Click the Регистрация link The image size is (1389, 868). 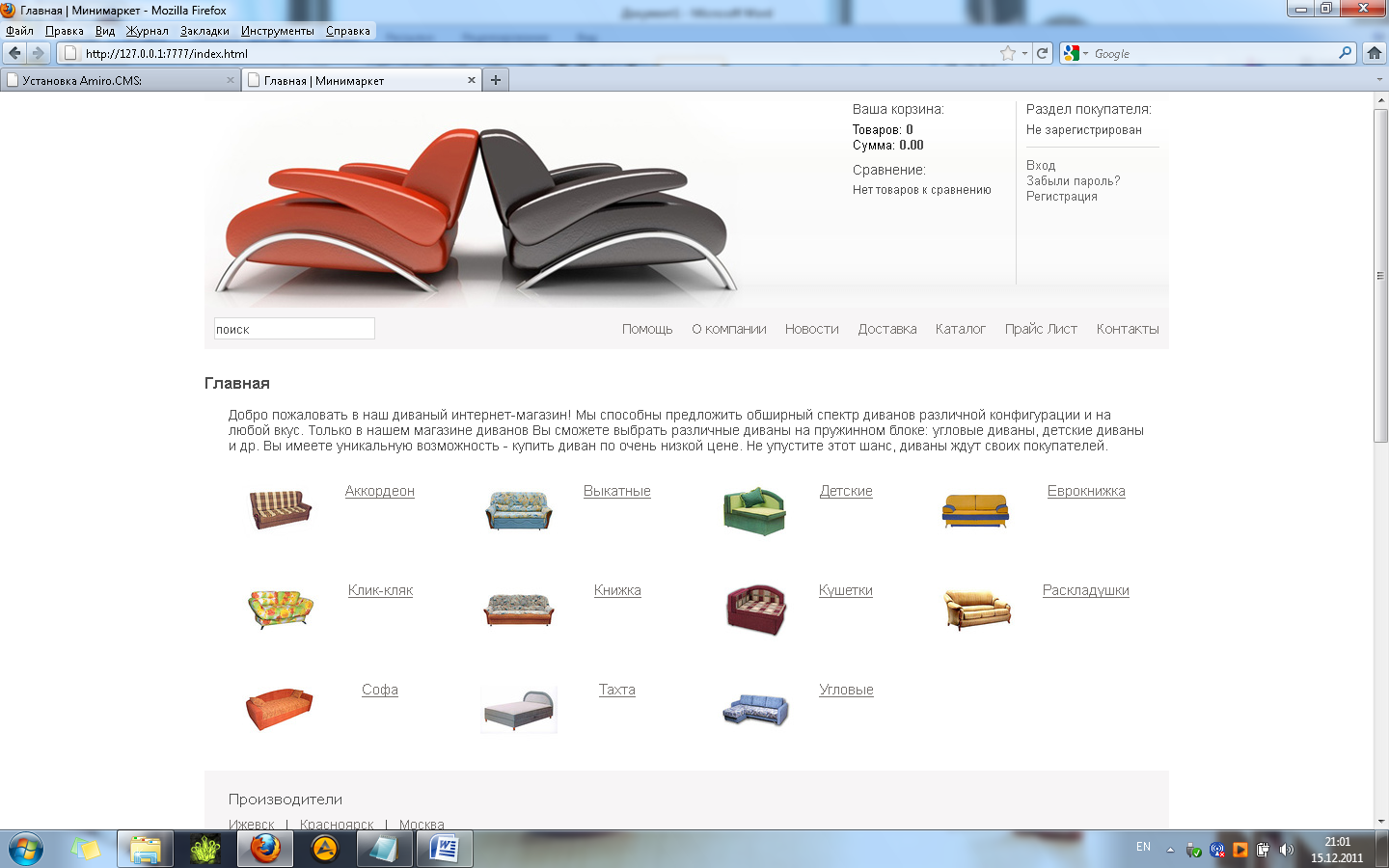tap(1062, 196)
